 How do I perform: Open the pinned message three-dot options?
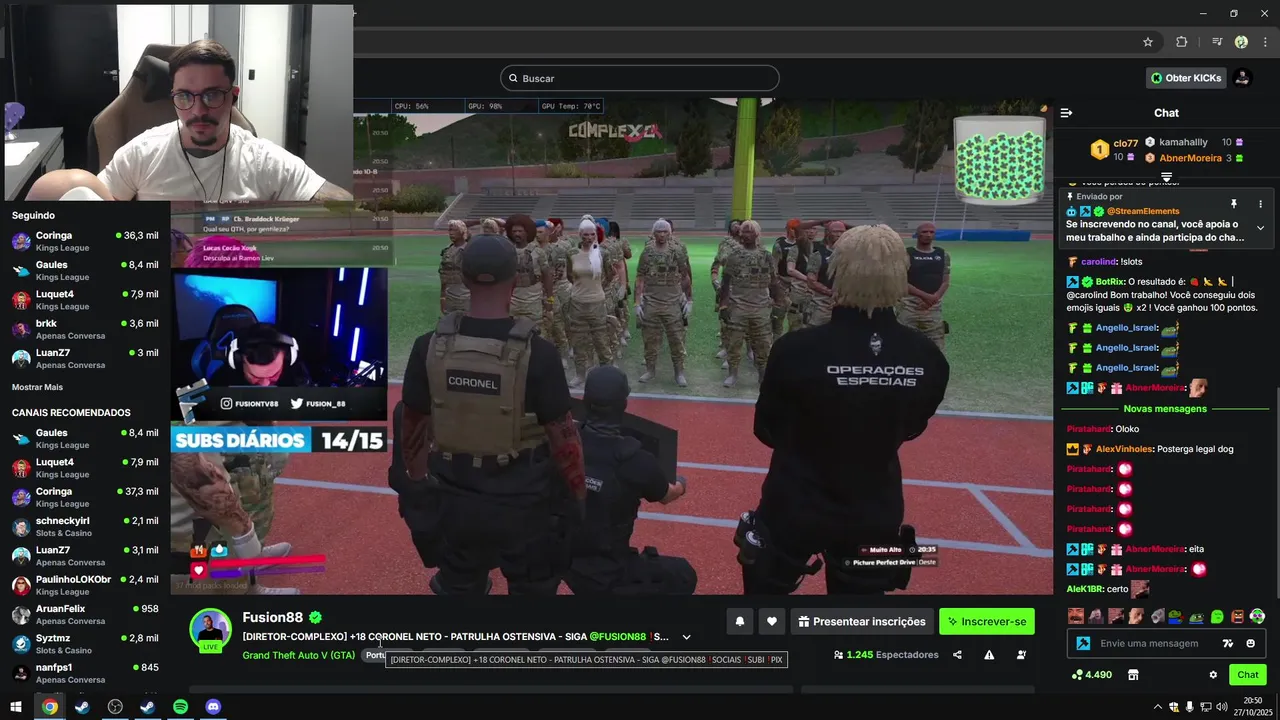pyautogui.click(x=1260, y=204)
